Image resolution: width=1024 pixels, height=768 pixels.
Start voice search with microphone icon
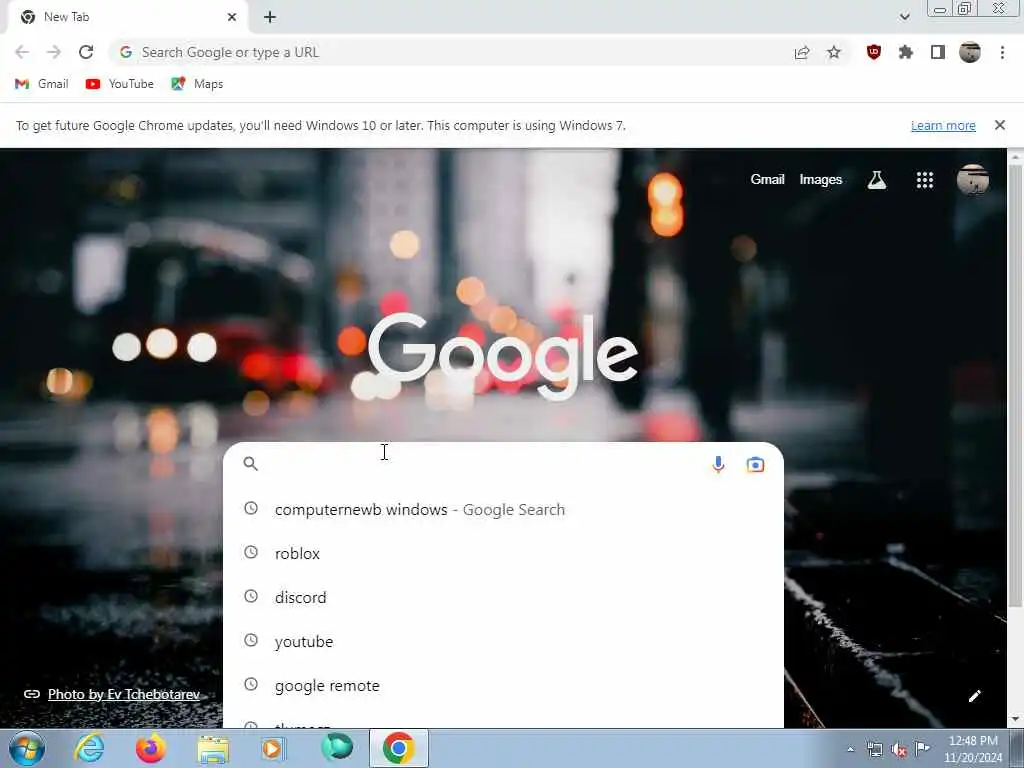click(718, 464)
